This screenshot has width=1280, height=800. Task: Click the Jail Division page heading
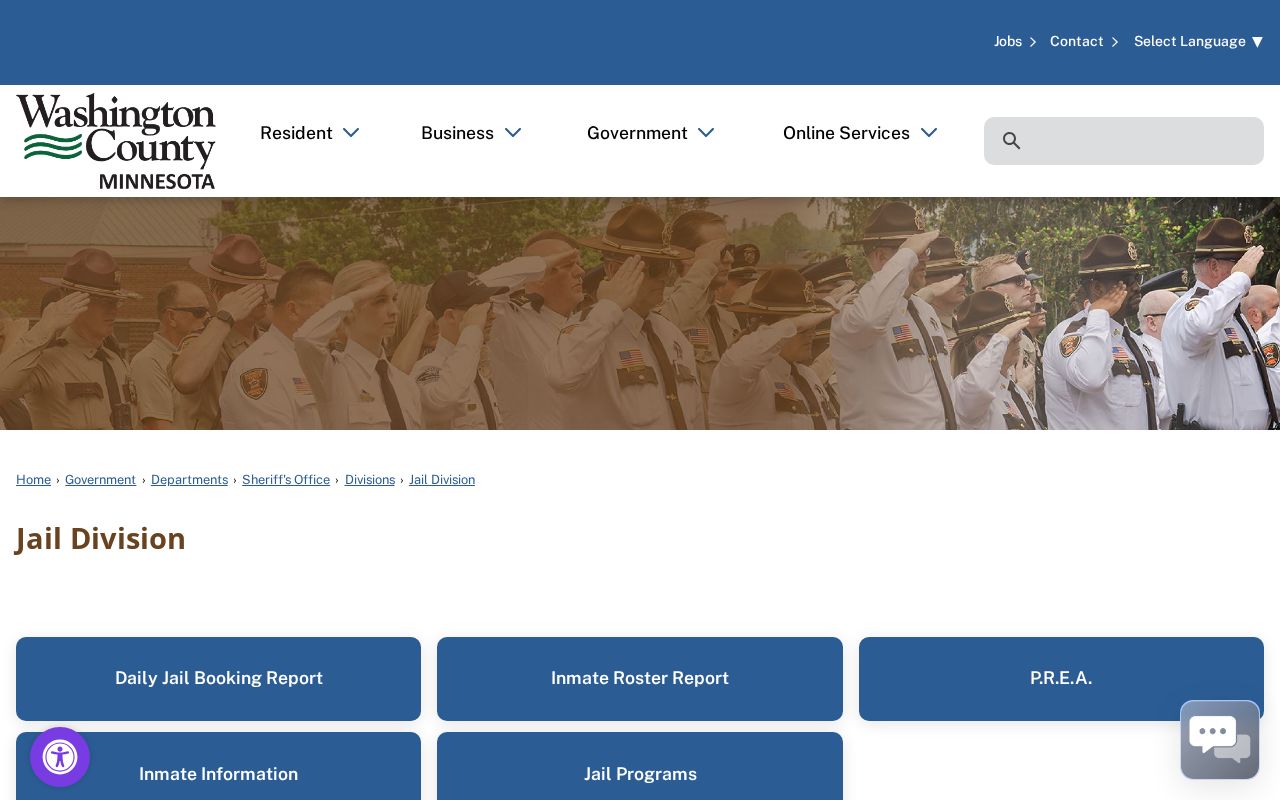101,539
